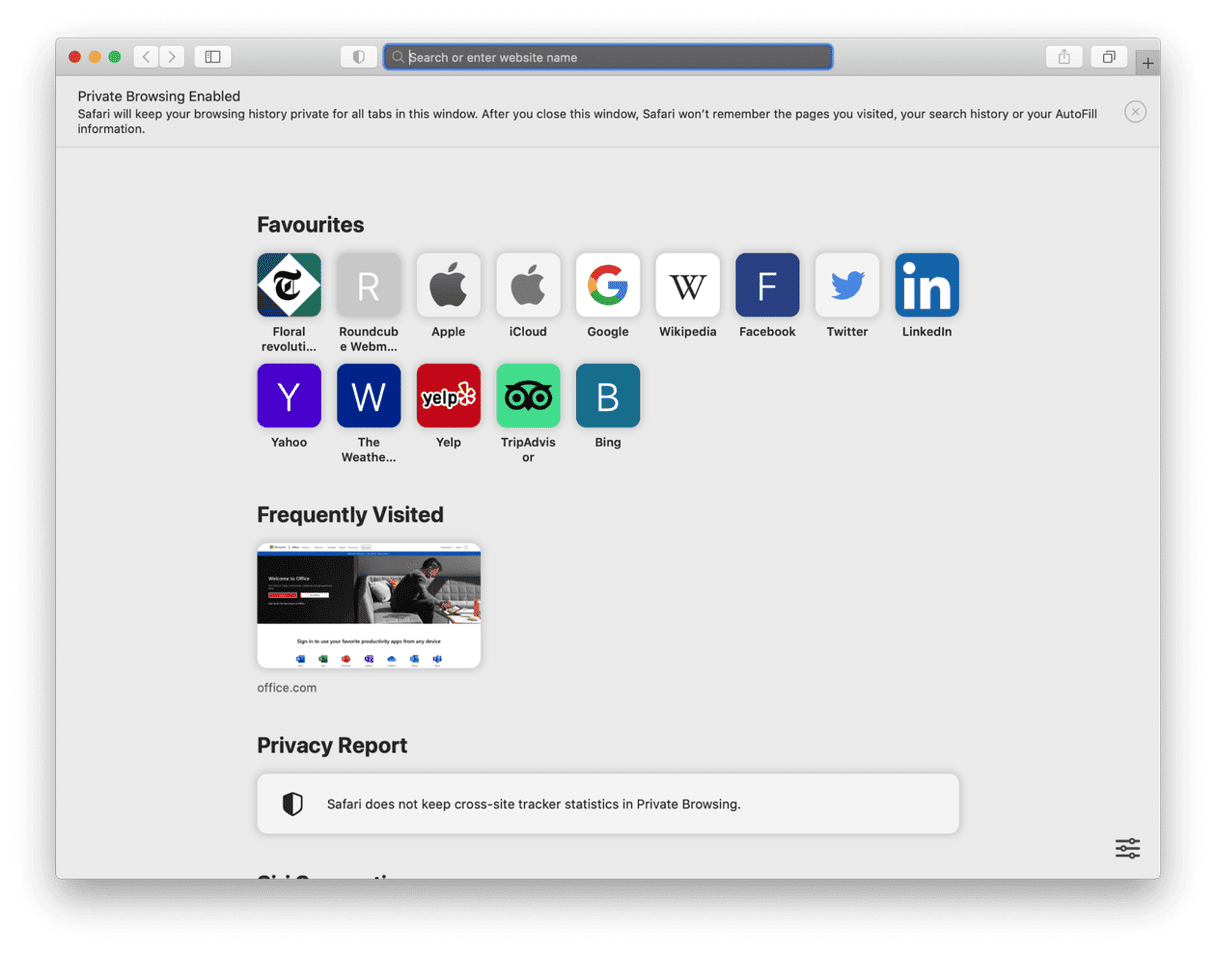This screenshot has height=953, width=1216.
Task: Open office.com from Frequently Visited
Action: pos(368,605)
